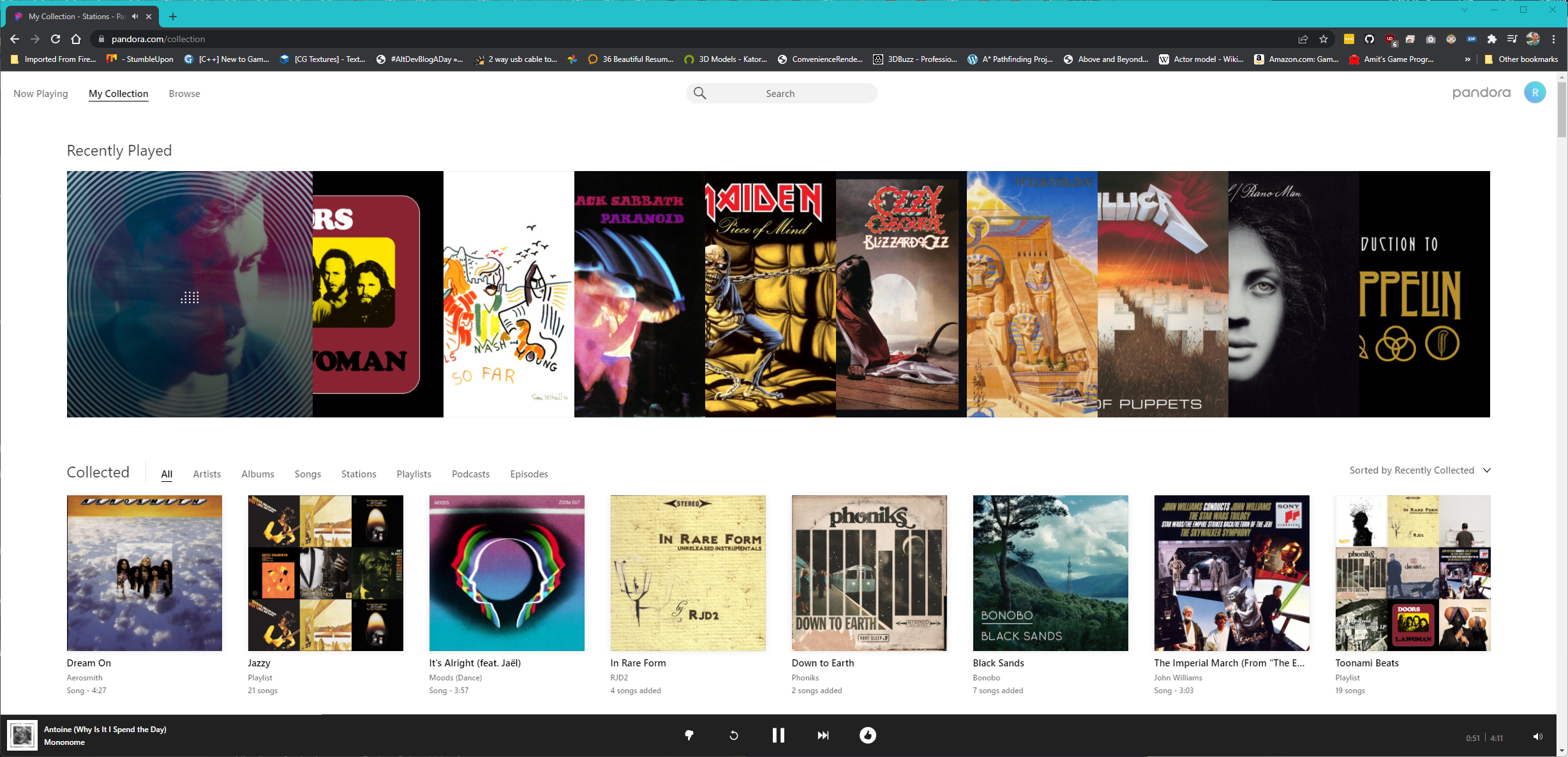Select the All collected filter
This screenshot has width=1568, height=757.
(167, 474)
